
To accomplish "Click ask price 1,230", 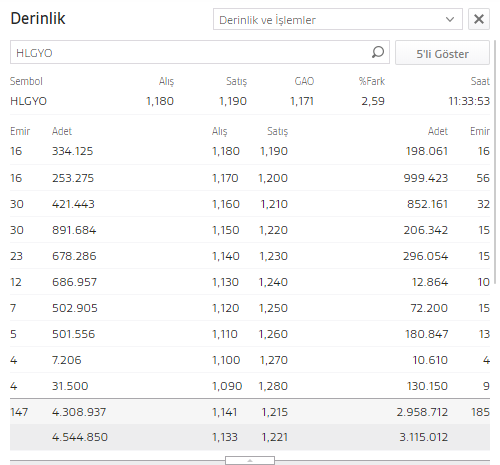I will [274, 256].
